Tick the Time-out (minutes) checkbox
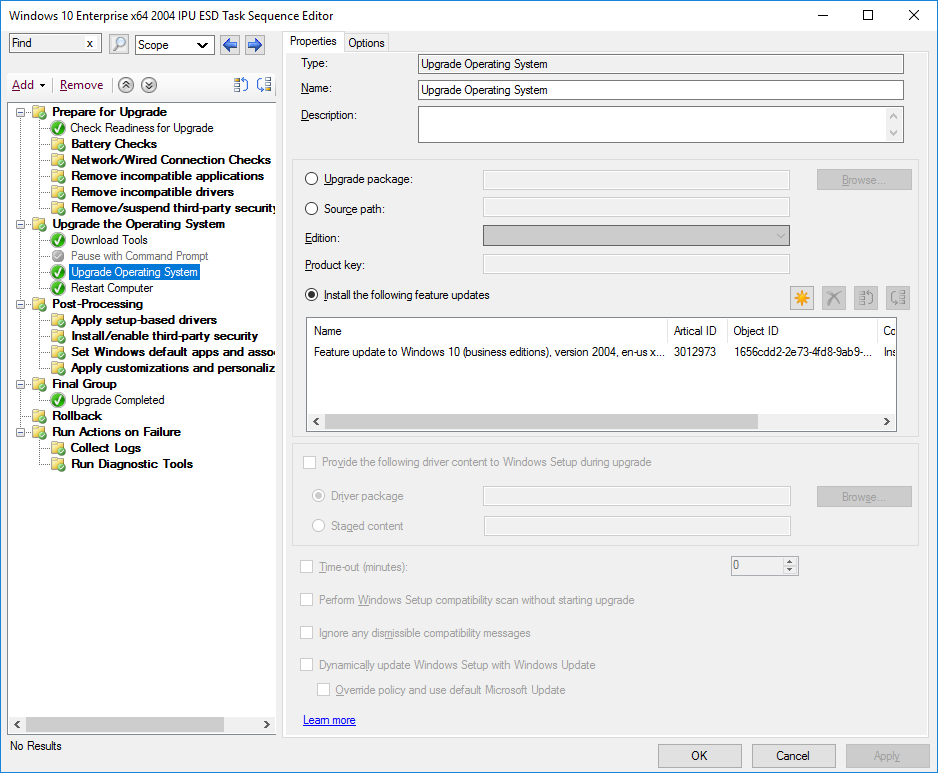This screenshot has height=773, width=938. coord(306,567)
